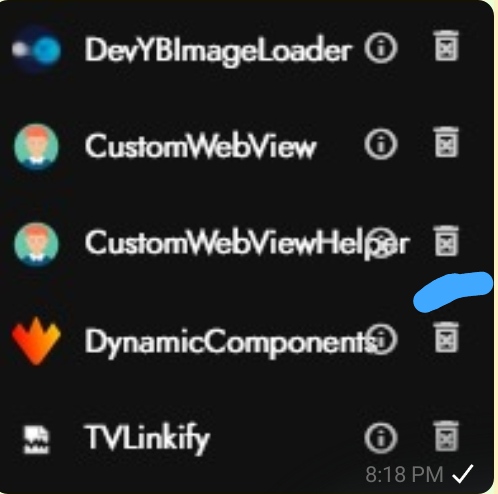Click the TVLinkify extension icon
Screen dimensions: 498x494
(x=36, y=438)
